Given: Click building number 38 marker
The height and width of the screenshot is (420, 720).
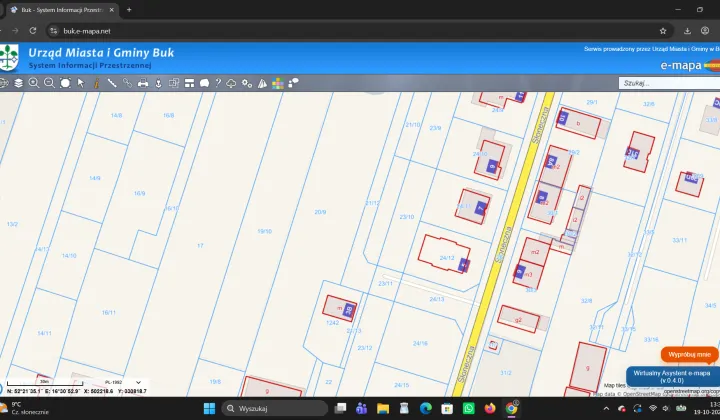Looking at the screenshot, I should pos(349,310).
